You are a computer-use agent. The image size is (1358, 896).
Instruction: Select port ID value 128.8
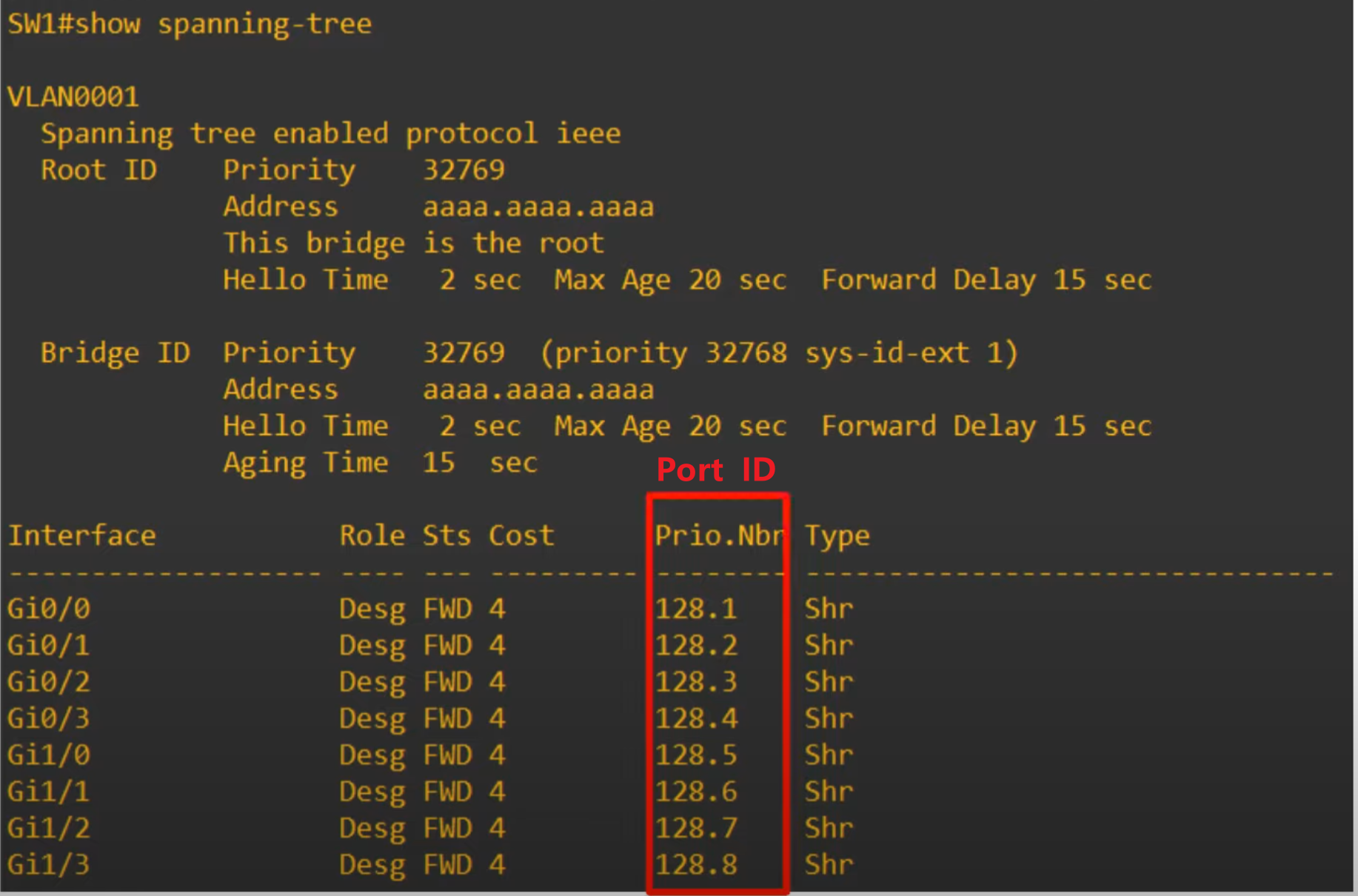pyautogui.click(x=696, y=865)
